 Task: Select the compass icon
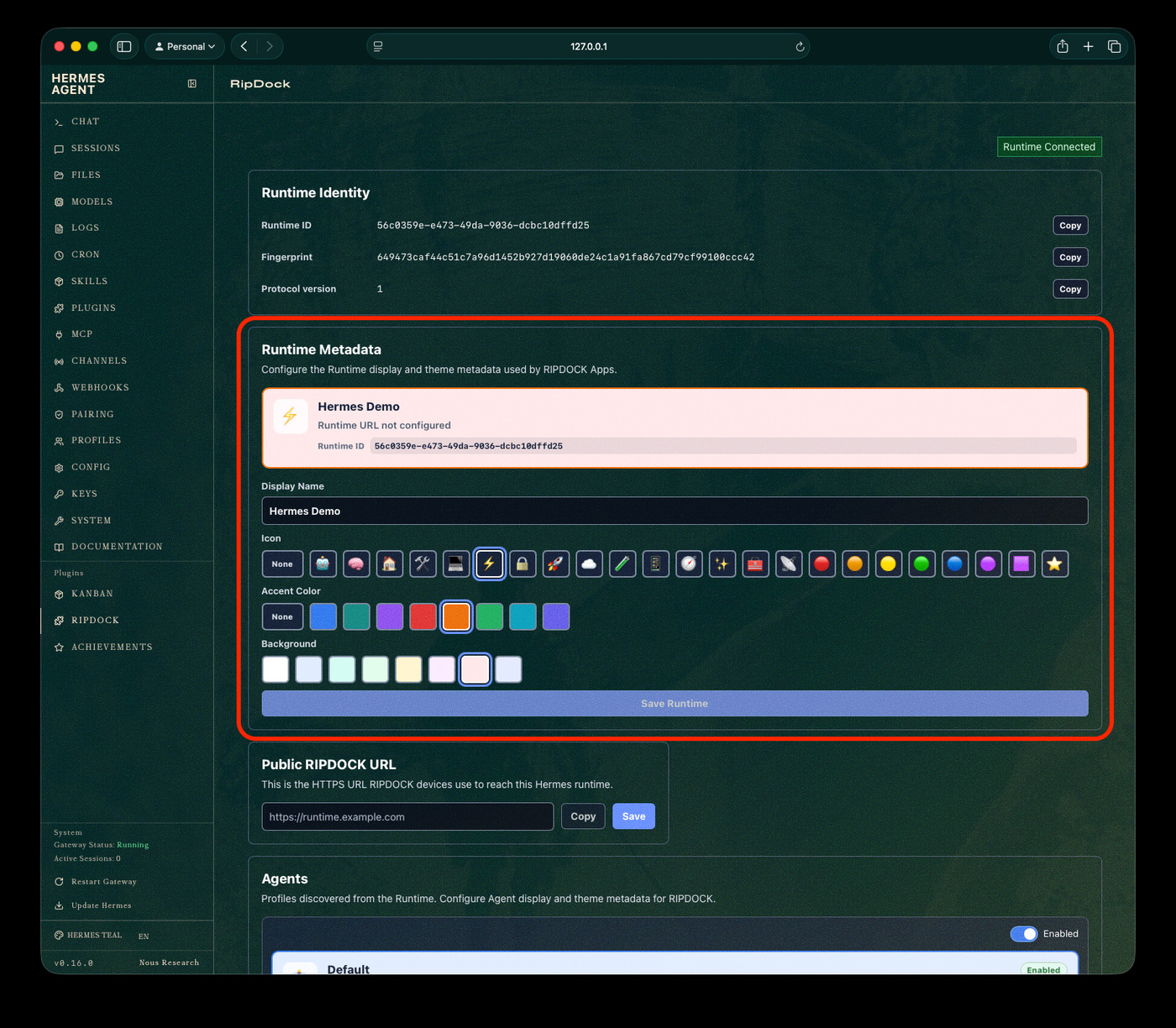689,564
